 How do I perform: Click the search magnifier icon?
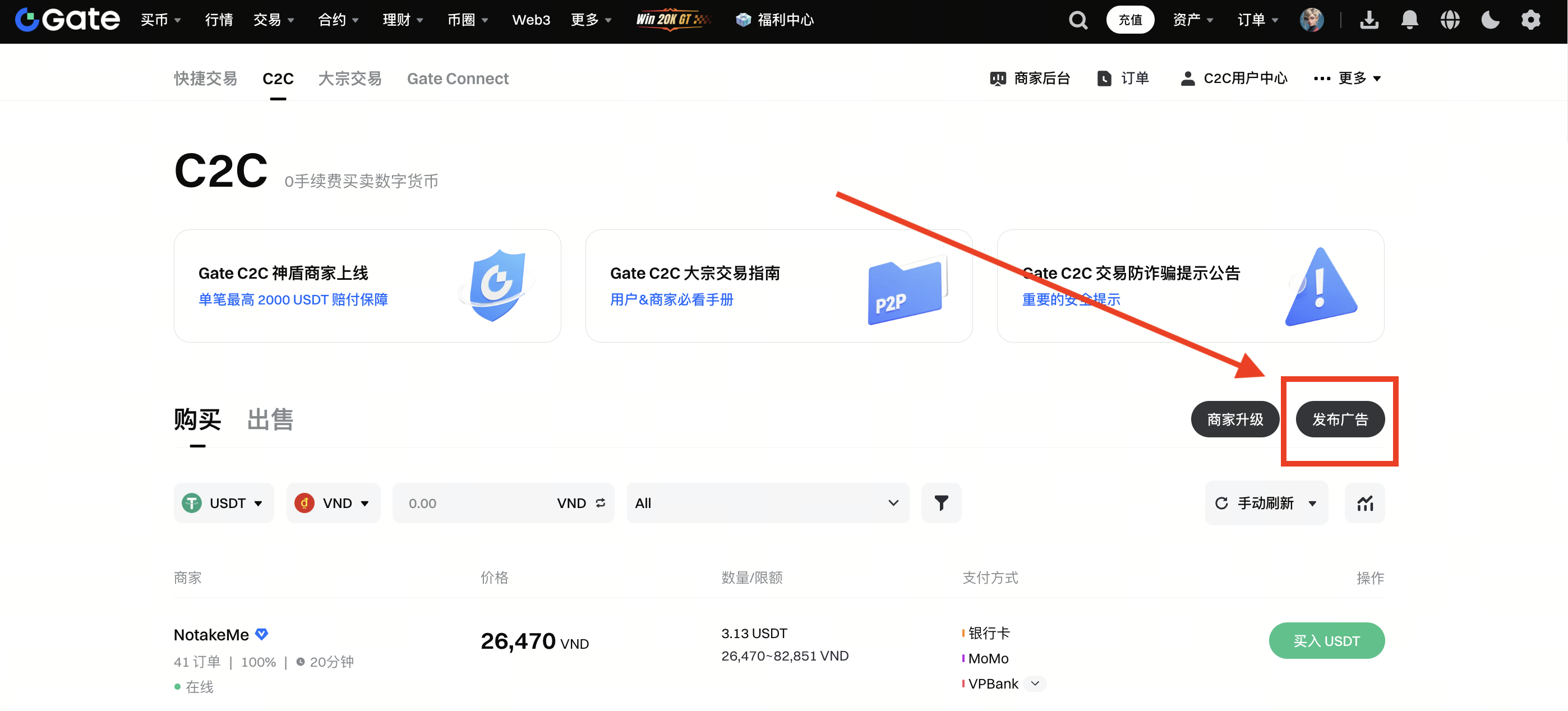(1078, 20)
